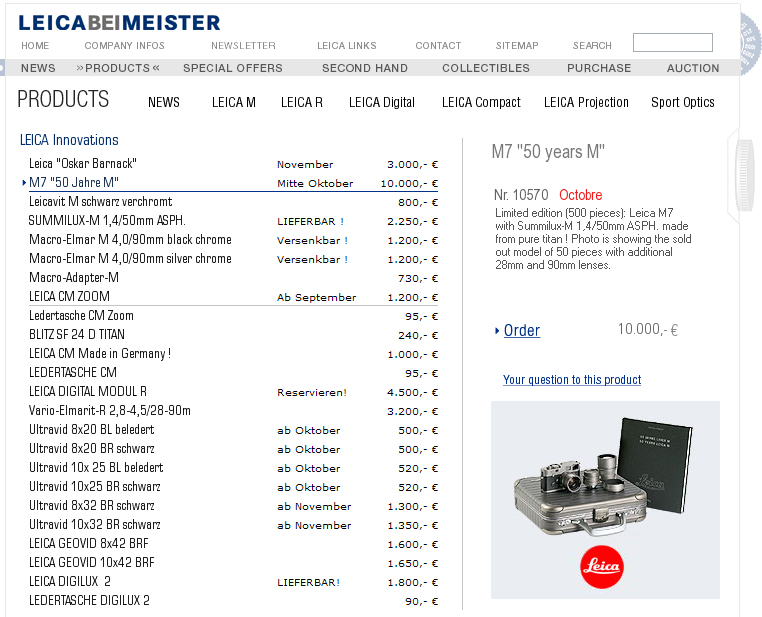Viewport: 762px width, 617px height.
Task: Select Ultravid 8x32 BR schwarz item
Action: (92, 505)
